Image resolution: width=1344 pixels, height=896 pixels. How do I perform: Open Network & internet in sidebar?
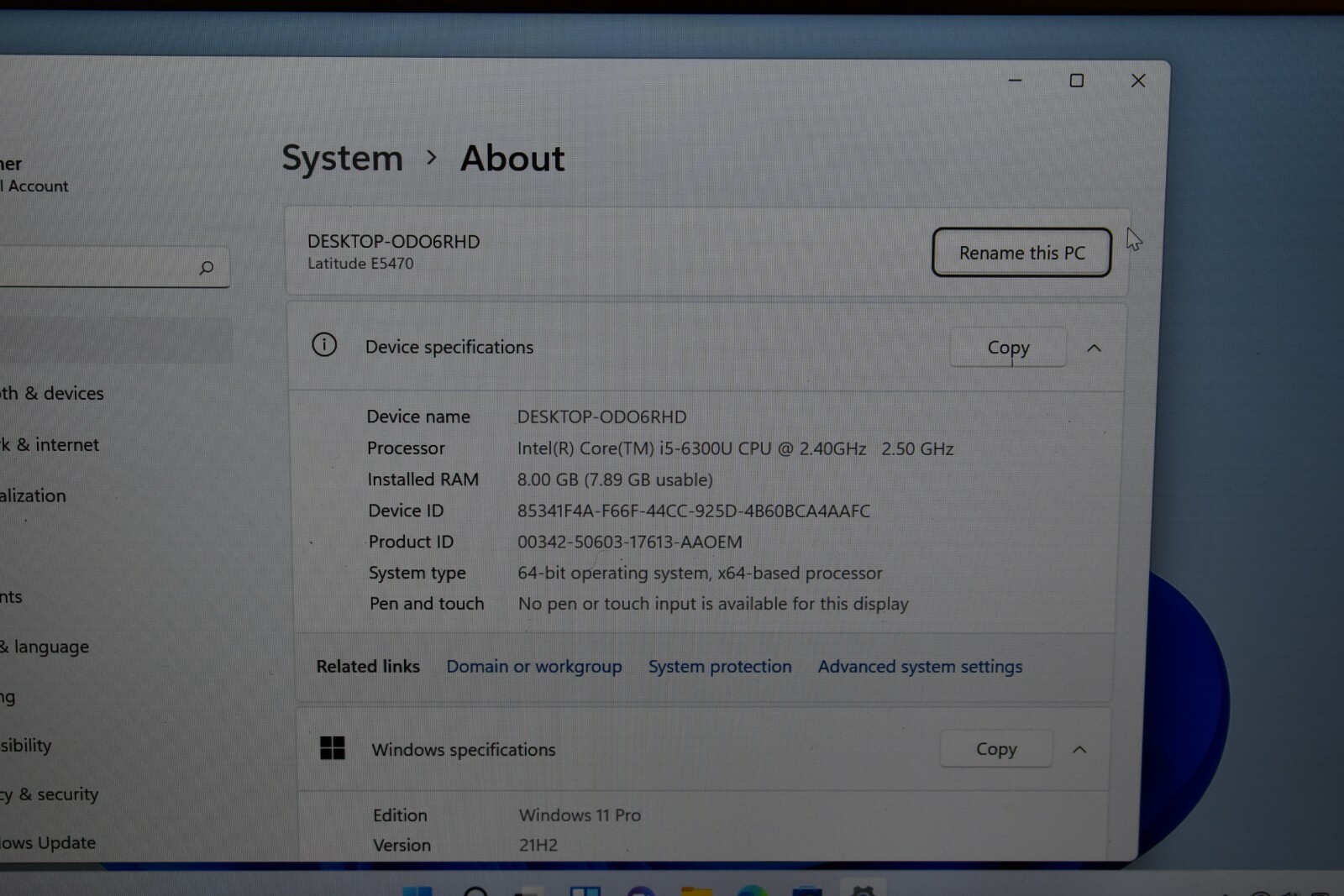pyautogui.click(x=50, y=444)
